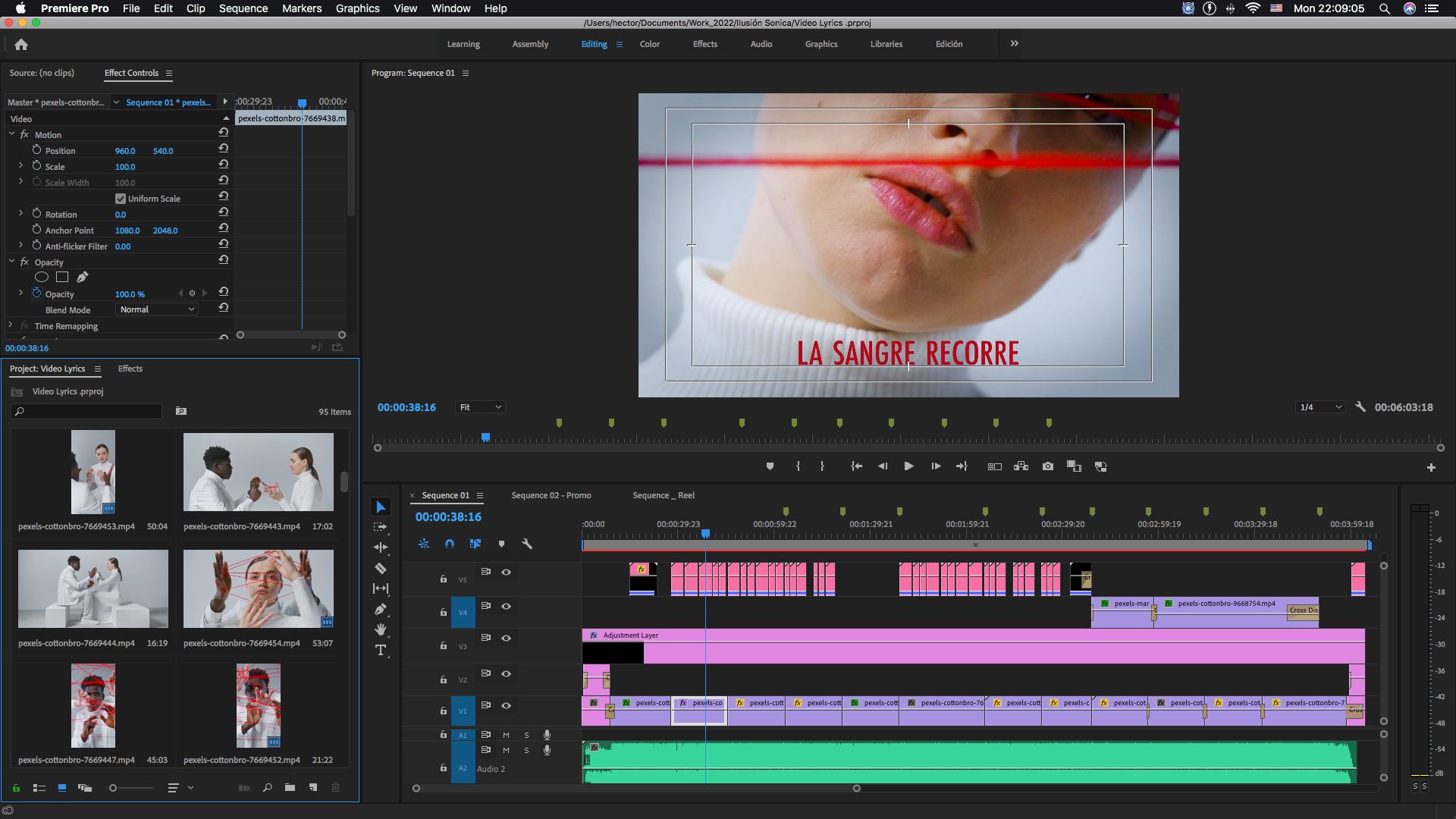Select the Razor tool
This screenshot has width=1456, height=819.
(381, 568)
